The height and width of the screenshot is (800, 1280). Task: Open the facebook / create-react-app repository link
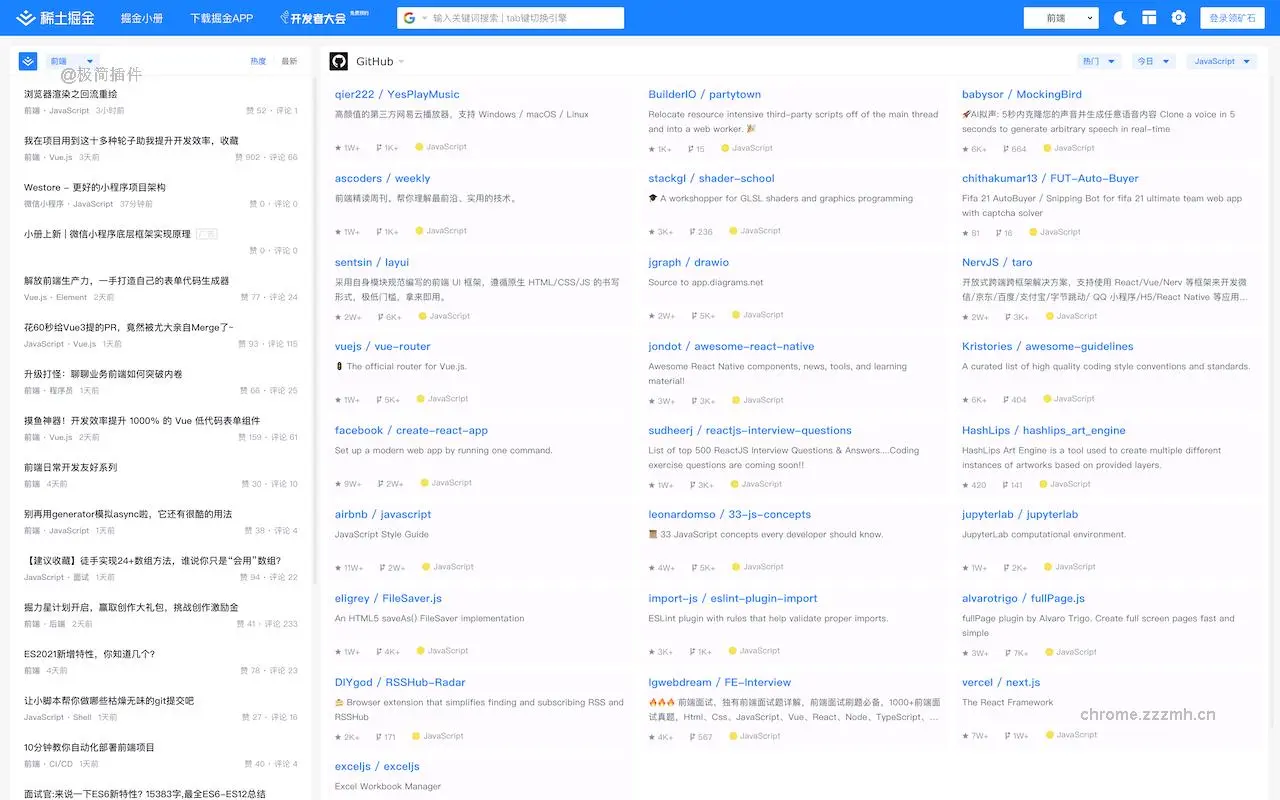pos(411,430)
